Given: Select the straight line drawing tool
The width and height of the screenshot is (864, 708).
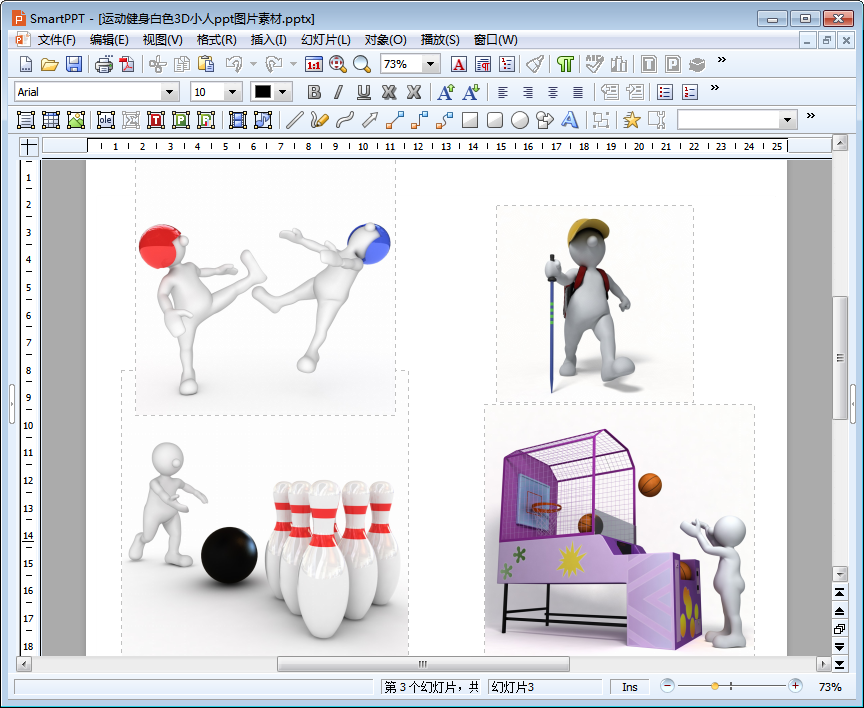Looking at the screenshot, I should [294, 120].
